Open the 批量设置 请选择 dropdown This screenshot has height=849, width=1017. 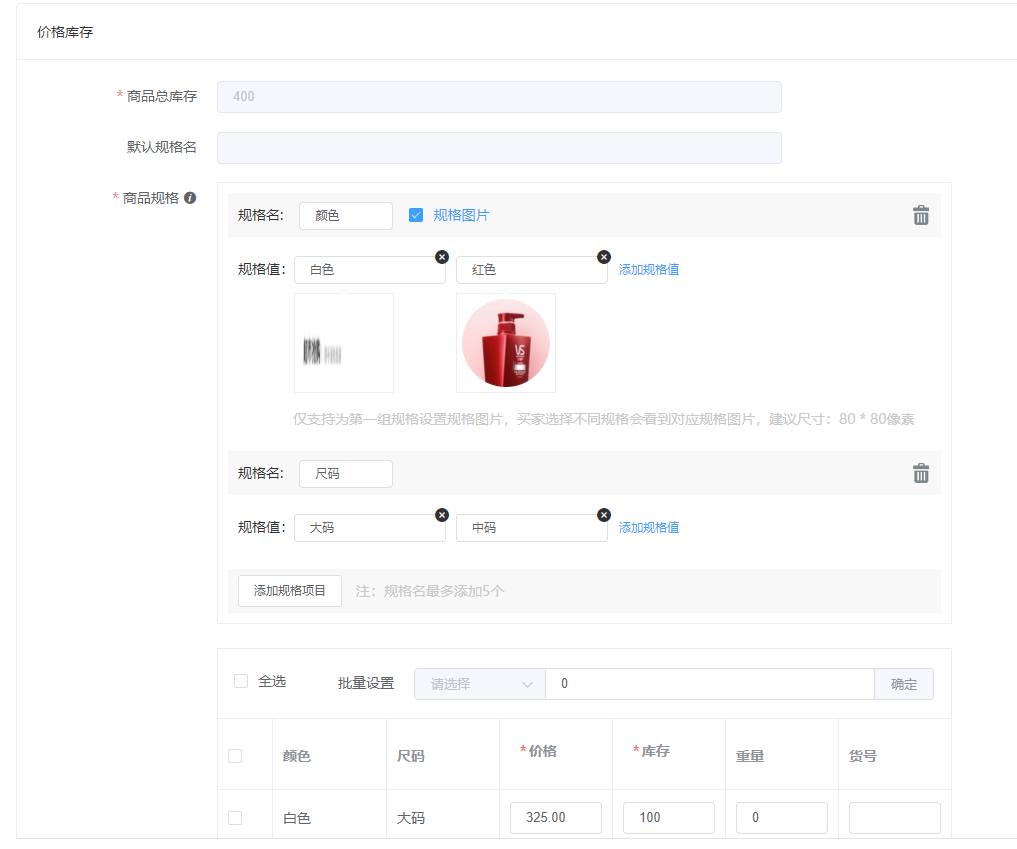pyautogui.click(x=479, y=684)
